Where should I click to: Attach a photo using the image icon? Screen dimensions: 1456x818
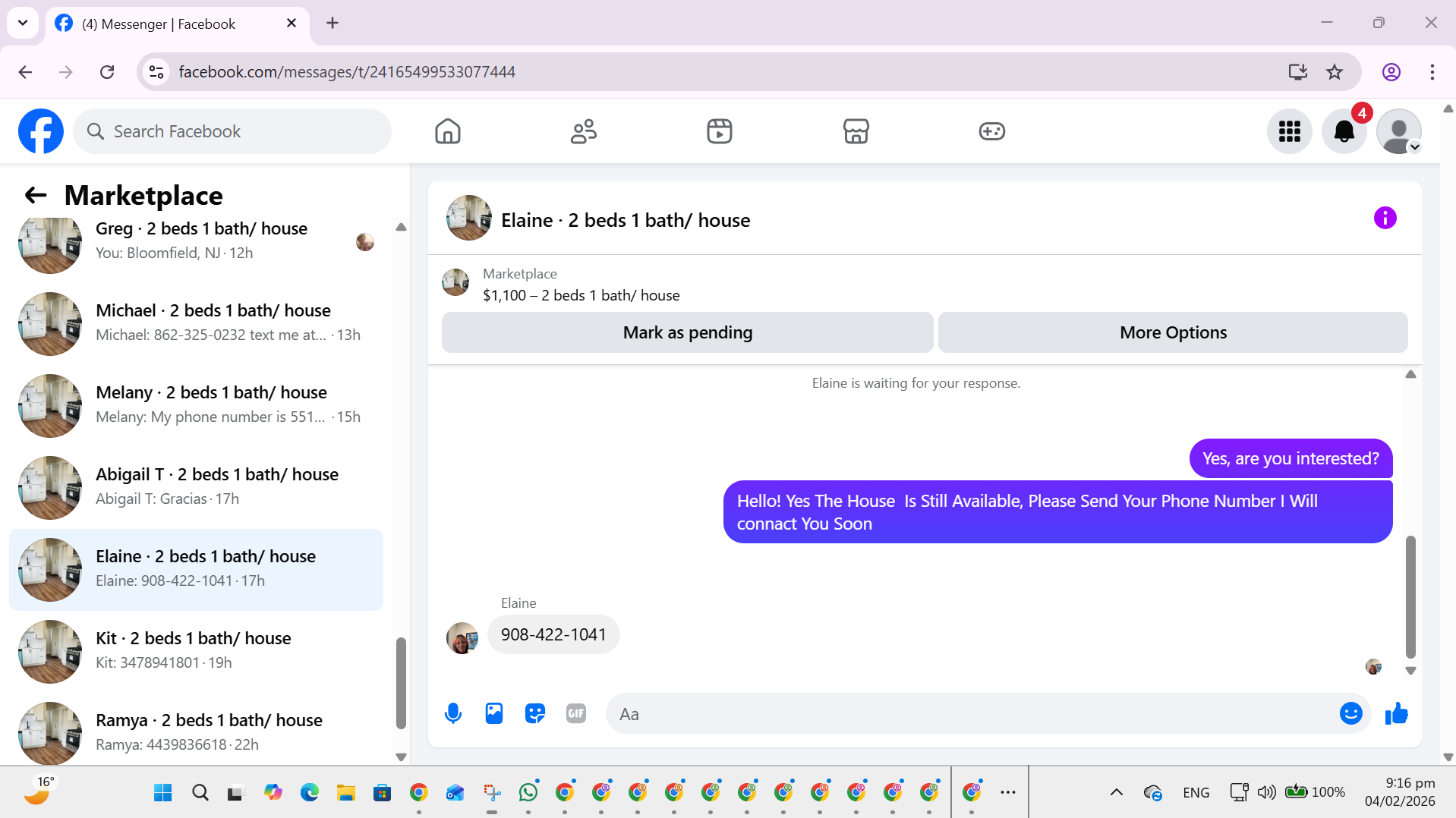pyautogui.click(x=494, y=714)
